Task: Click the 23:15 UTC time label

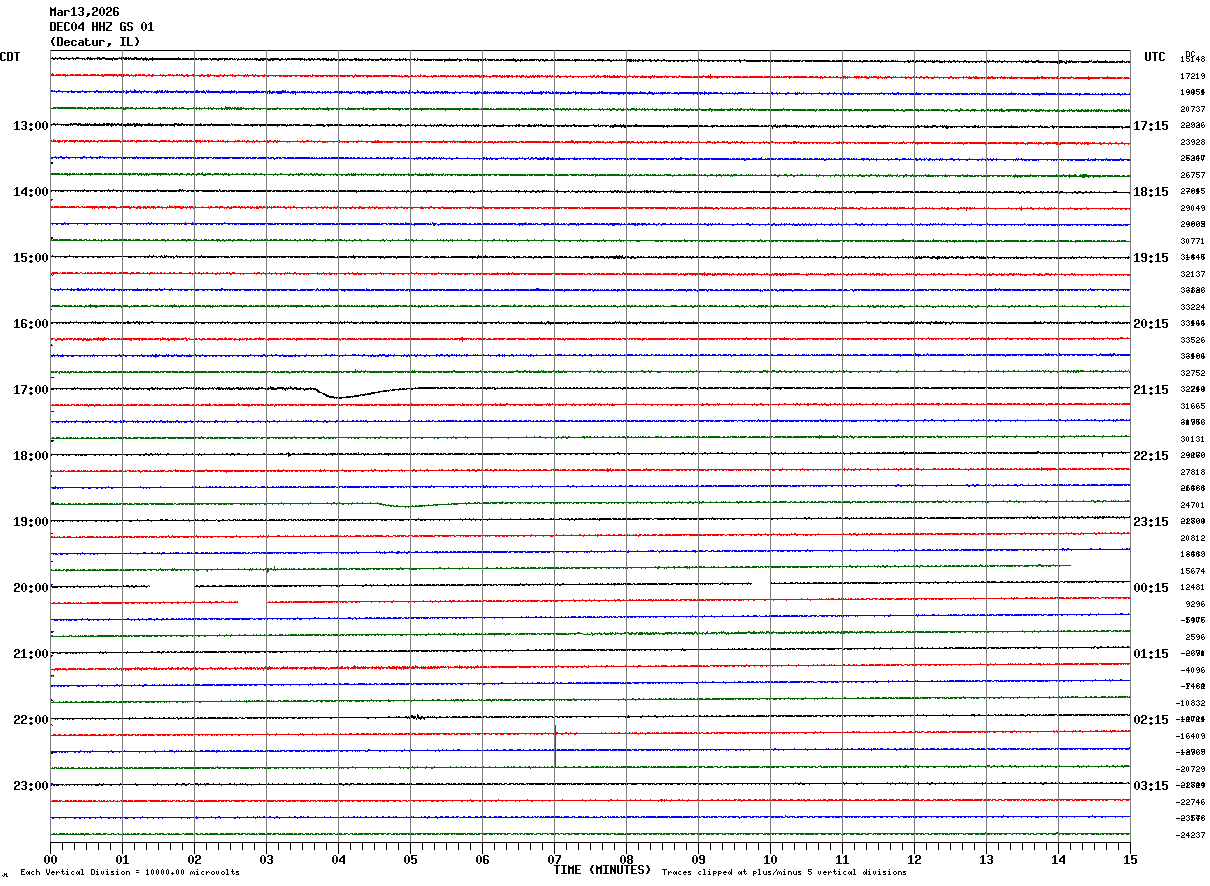Action: tap(1151, 522)
